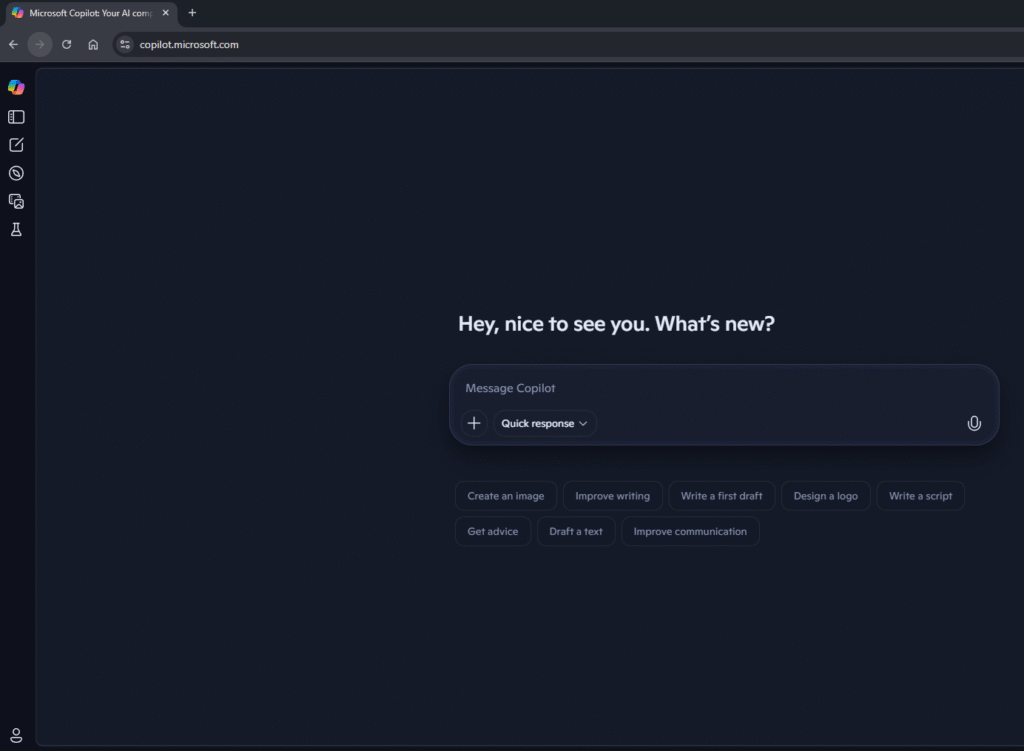Screen dimensions: 1024x751
Task: Click the Get advice suggestion chip
Action: coord(492,531)
